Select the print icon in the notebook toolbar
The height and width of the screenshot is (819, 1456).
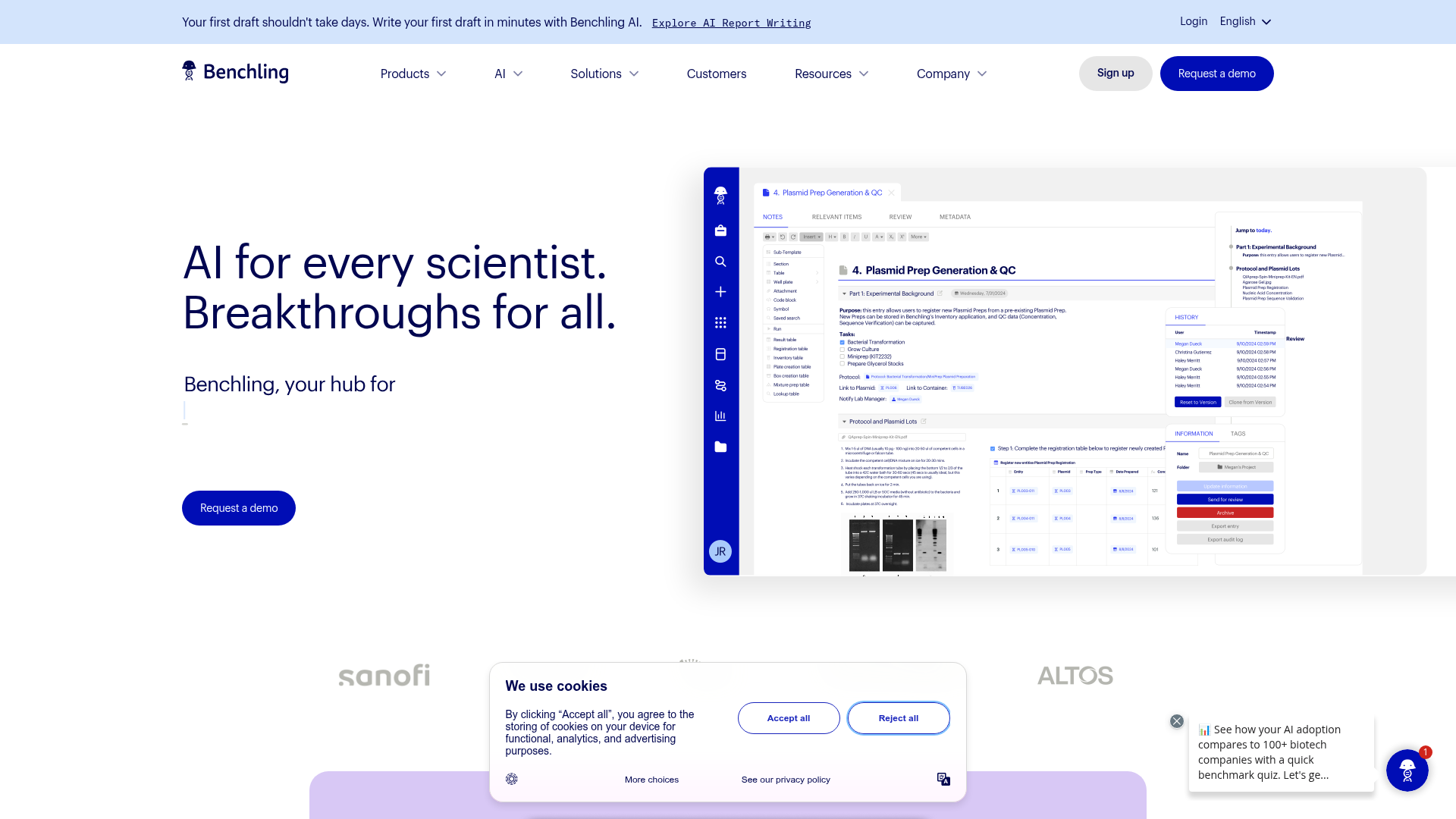pos(768,237)
